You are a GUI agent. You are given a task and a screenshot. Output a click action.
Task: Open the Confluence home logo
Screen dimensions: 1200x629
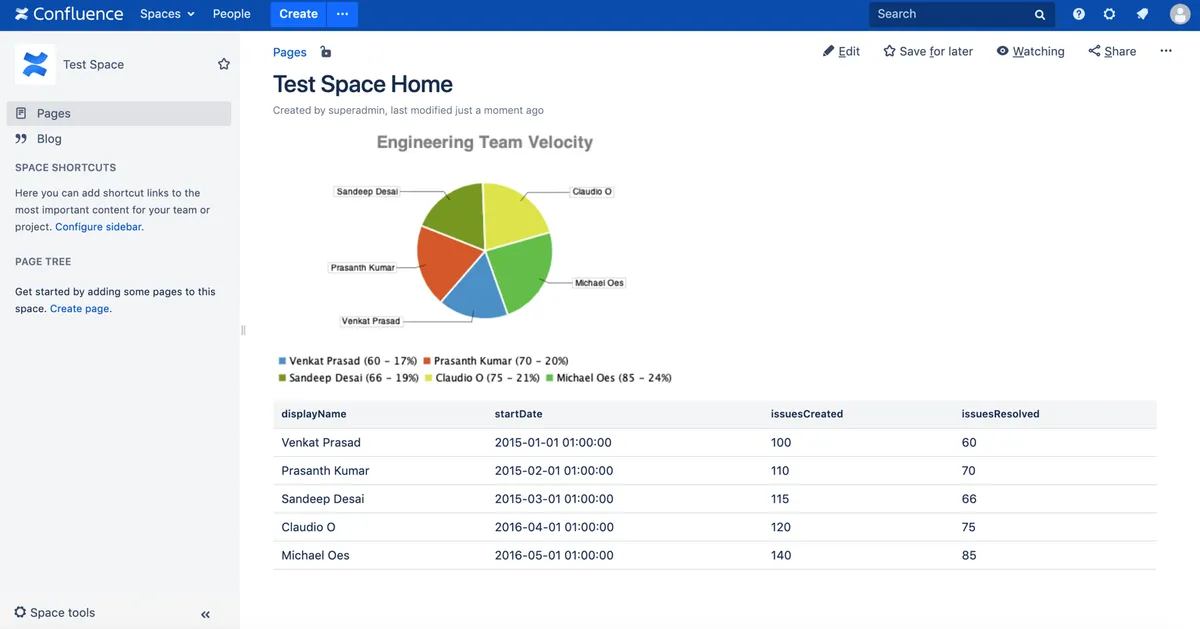69,14
